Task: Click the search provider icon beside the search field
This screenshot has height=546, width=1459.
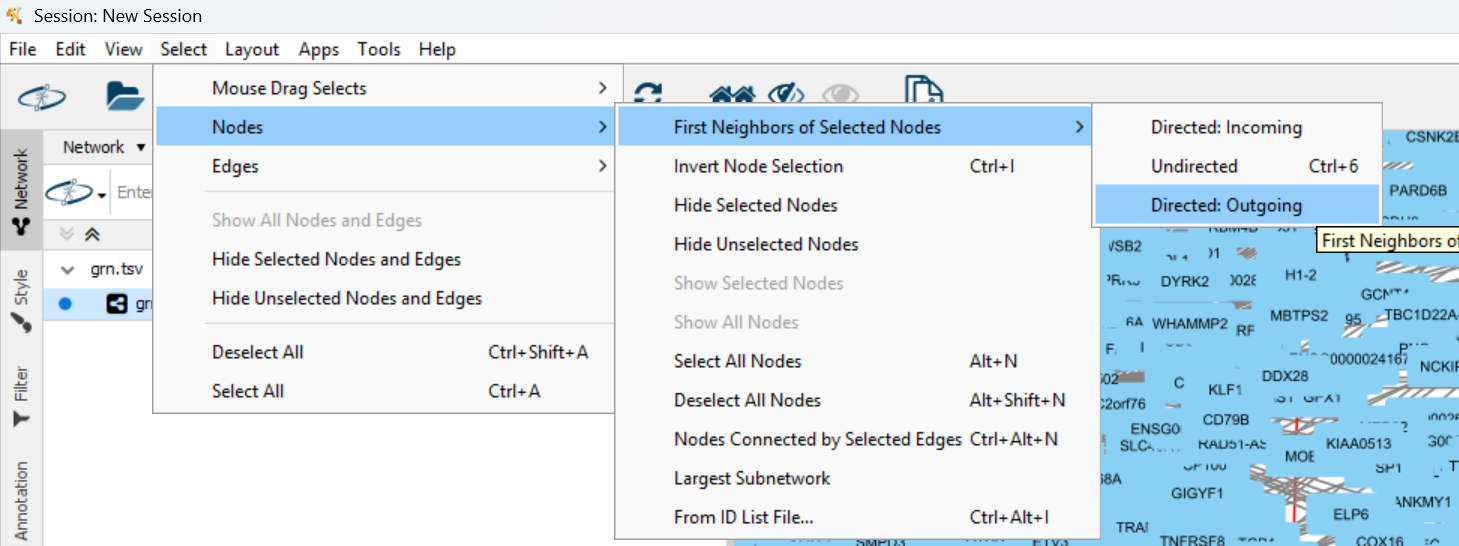Action: pos(77,191)
